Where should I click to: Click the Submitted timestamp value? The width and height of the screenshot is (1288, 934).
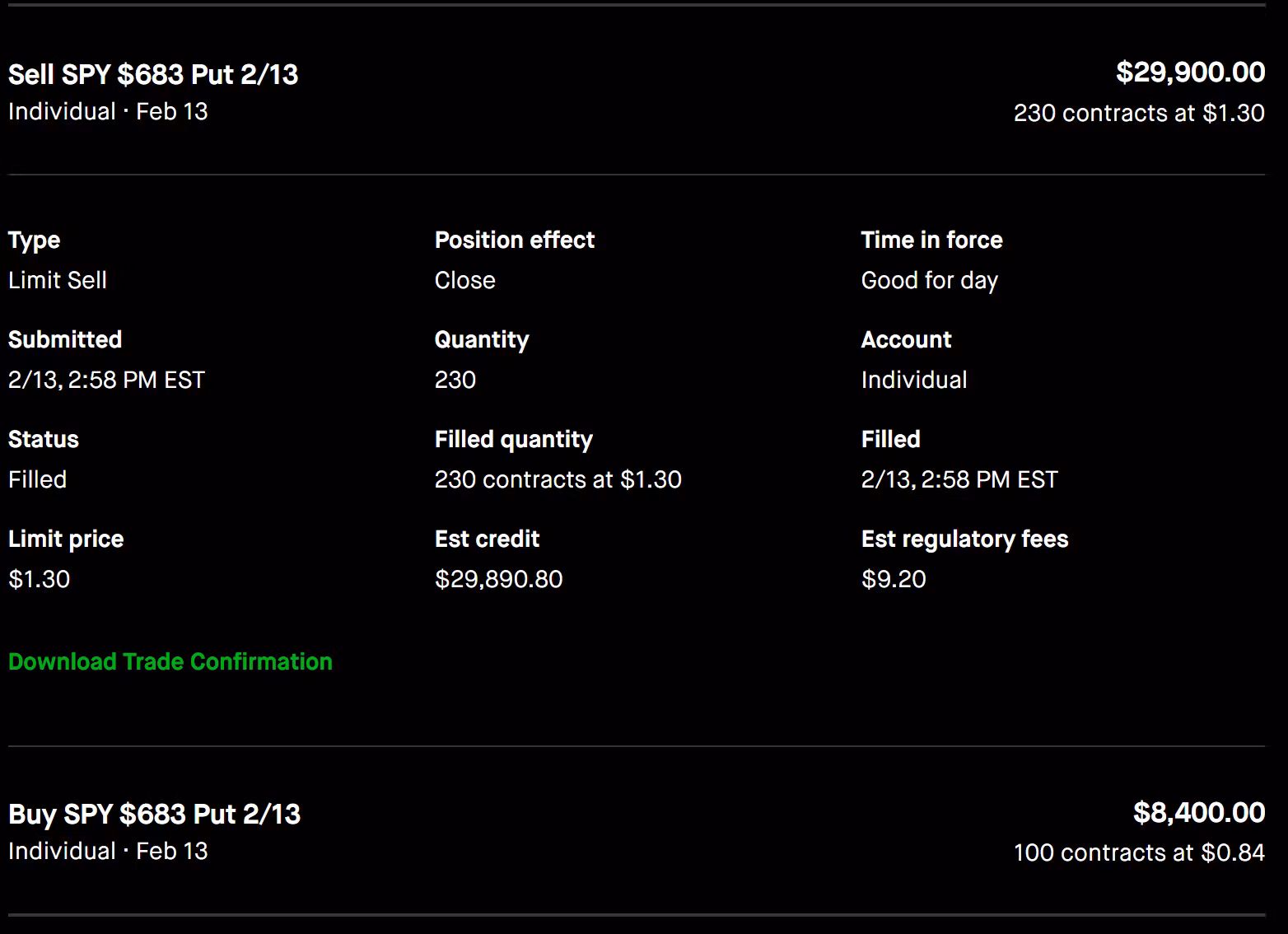click(106, 381)
